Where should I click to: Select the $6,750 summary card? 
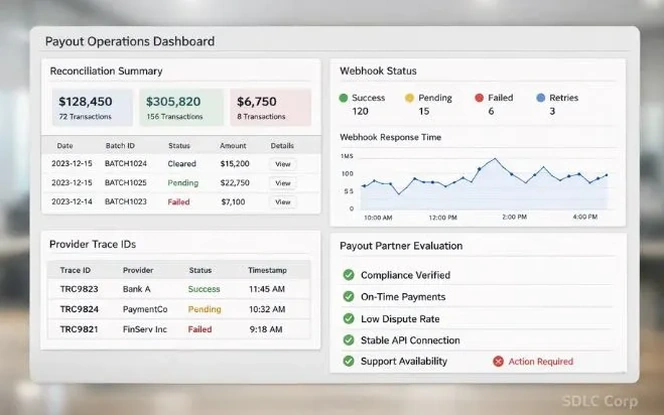coord(271,107)
